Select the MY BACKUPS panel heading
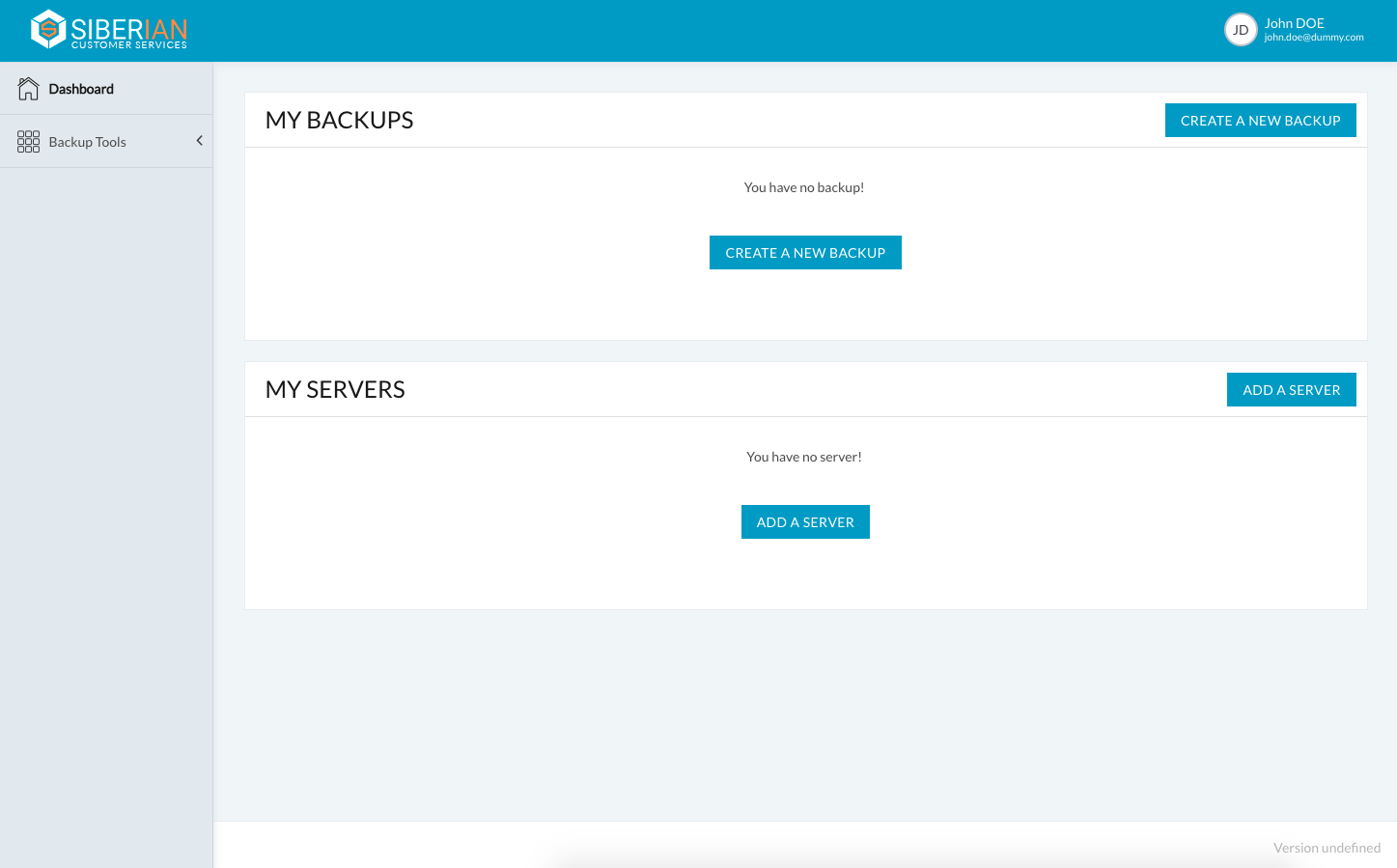1397x868 pixels. pos(339,120)
